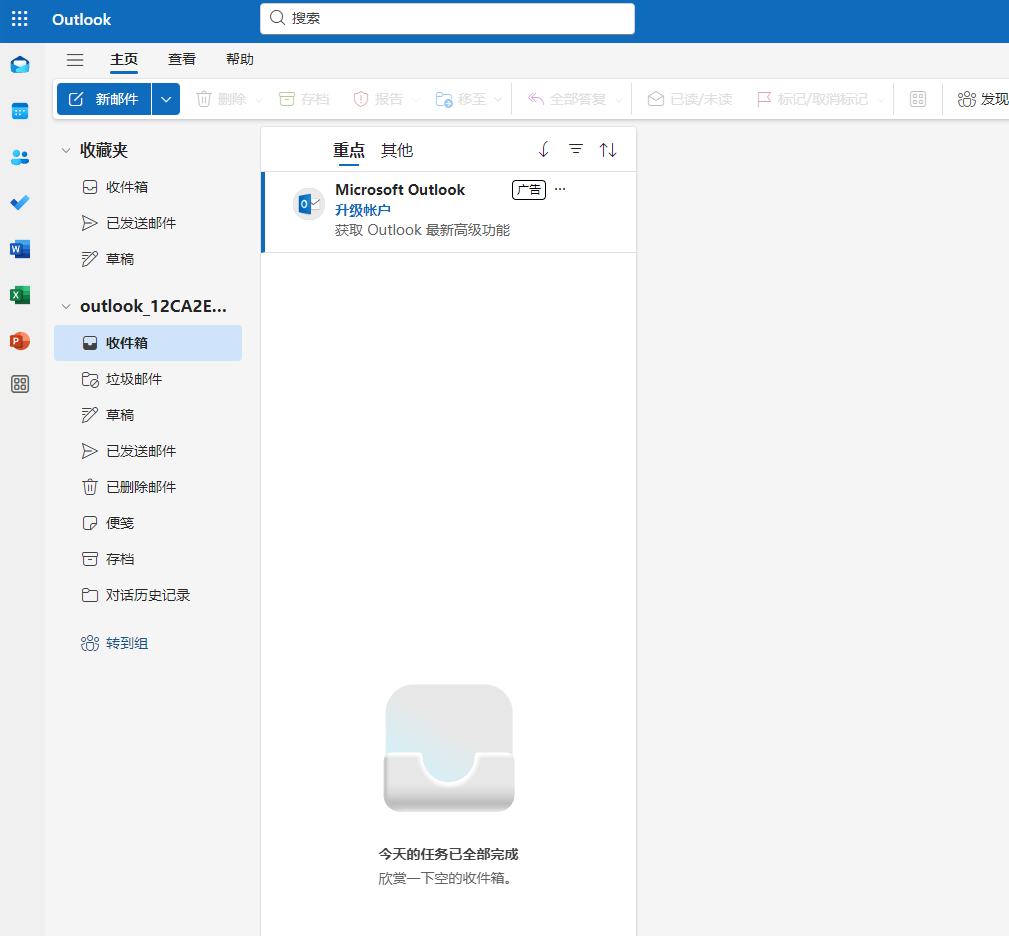This screenshot has width=1009, height=936.
Task: Open 草稿 under 收藏夹
Action: (148, 259)
